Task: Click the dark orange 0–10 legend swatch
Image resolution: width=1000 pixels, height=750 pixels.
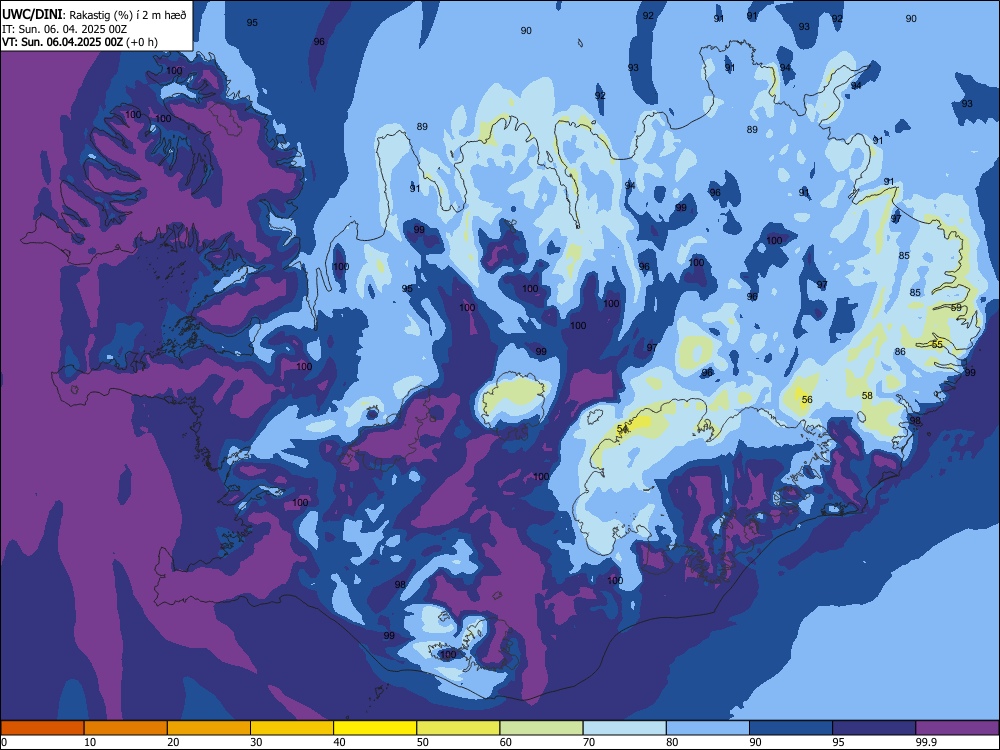Action: pyautogui.click(x=43, y=728)
